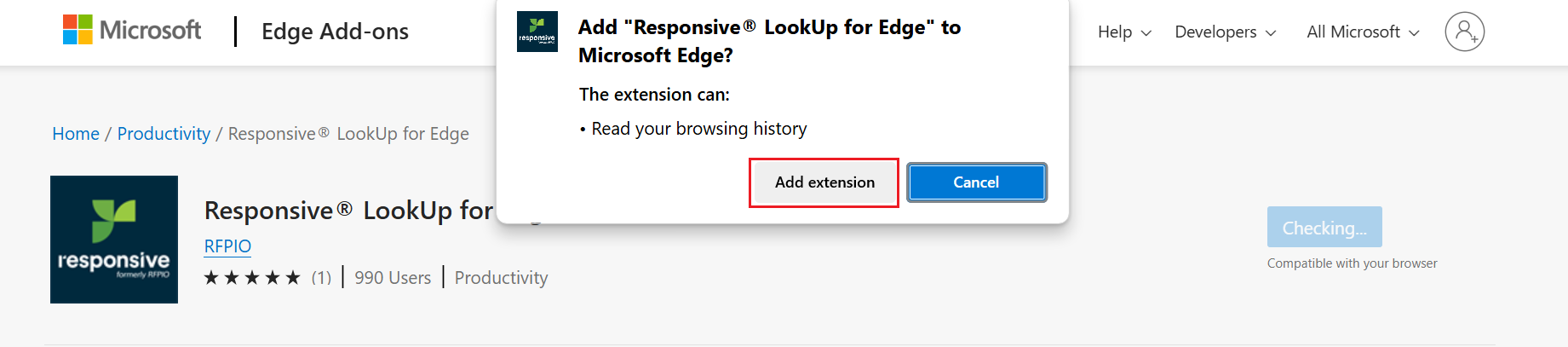Go to Home breadcrumb link
This screenshot has width=1568, height=347.
click(x=76, y=134)
